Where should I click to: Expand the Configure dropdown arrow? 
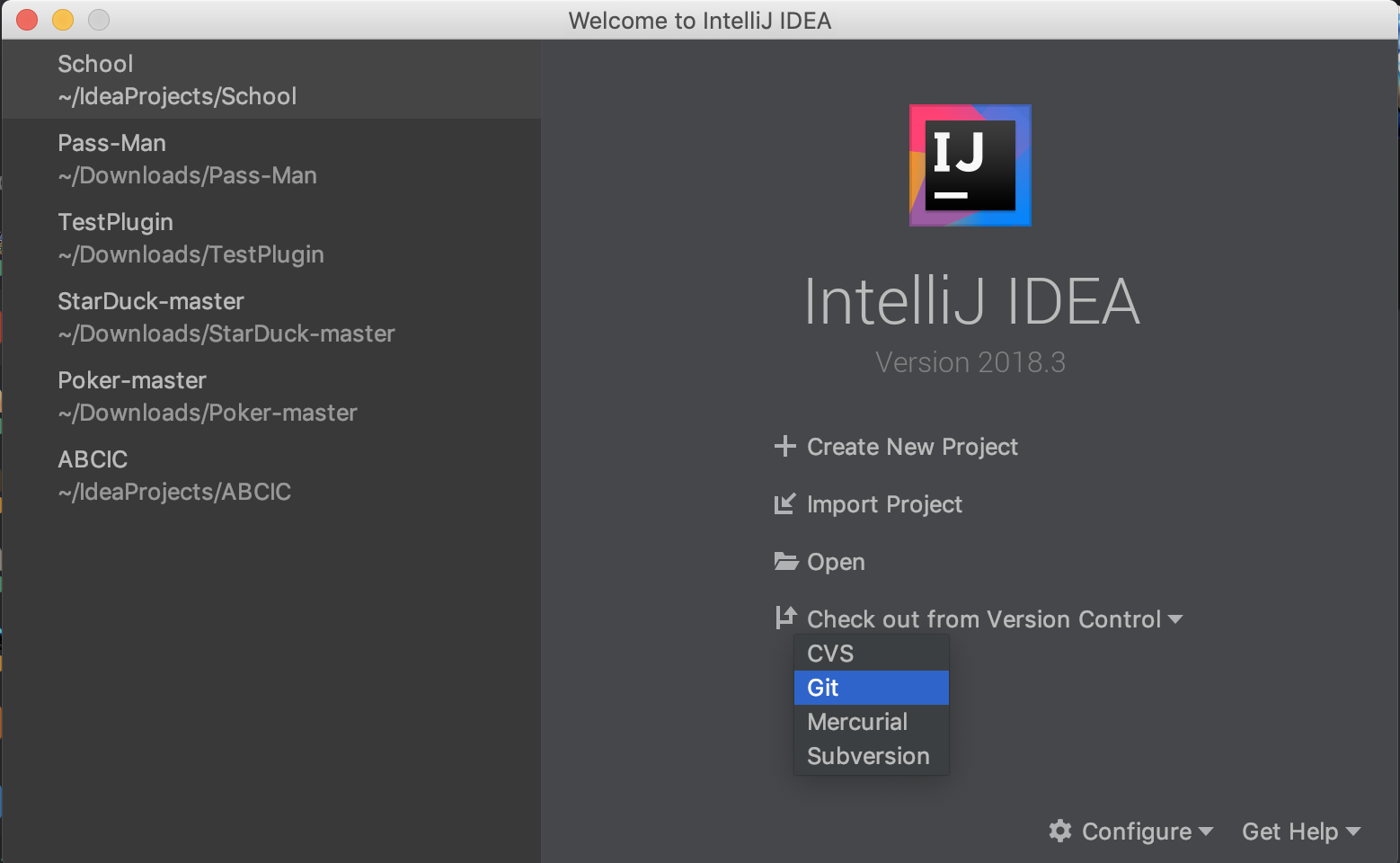point(1206,832)
